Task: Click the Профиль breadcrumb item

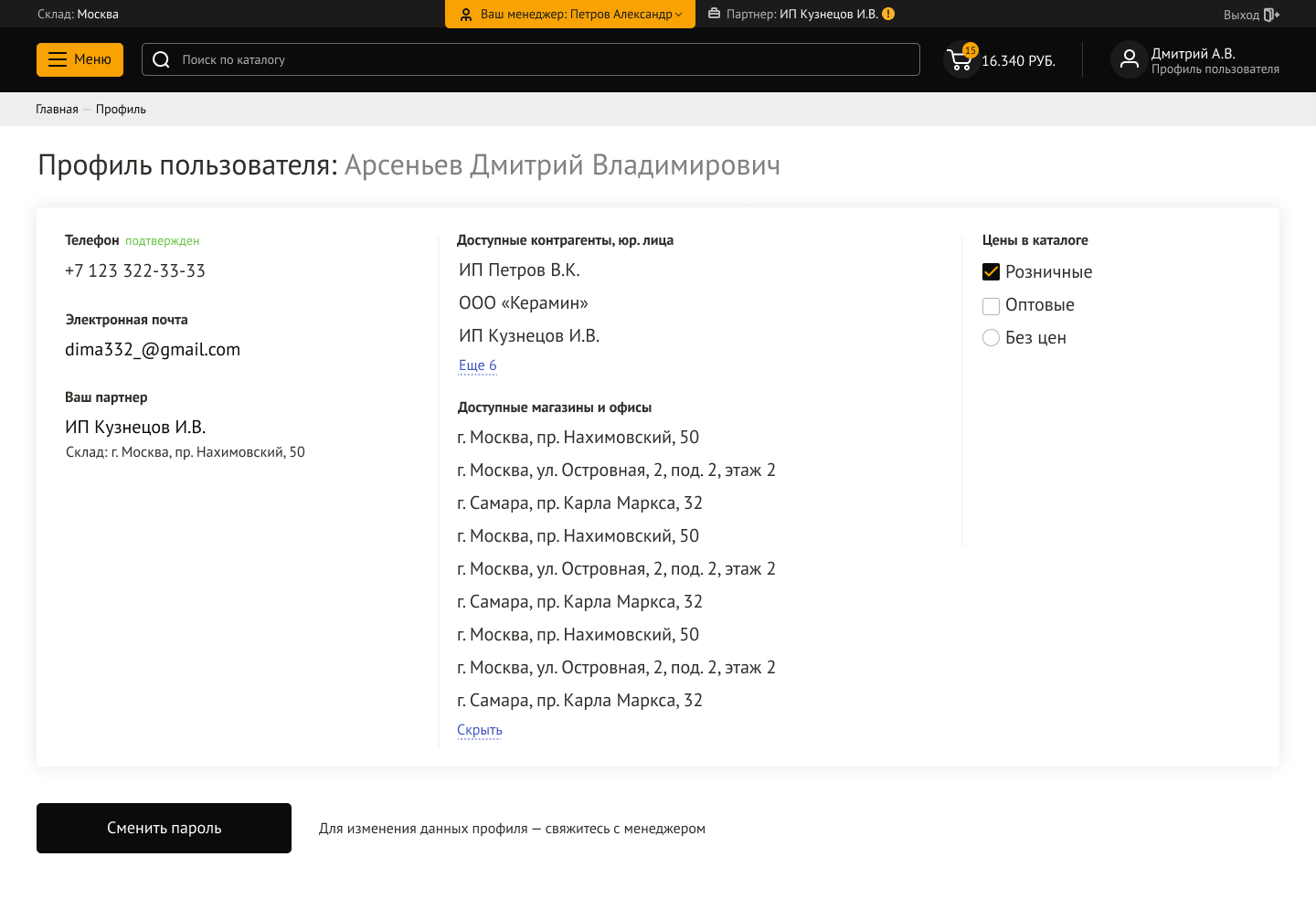Action: coord(121,110)
